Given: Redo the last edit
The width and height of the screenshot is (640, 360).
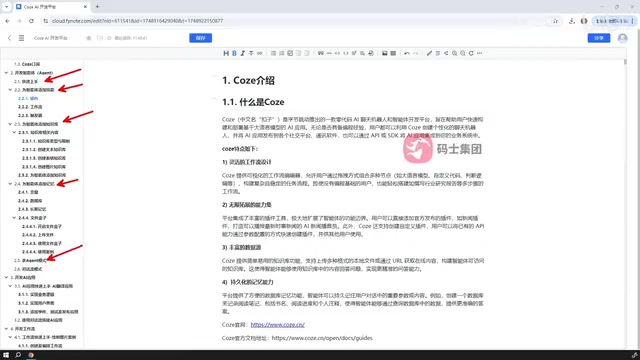Looking at the screenshot, I should pyautogui.click(x=416, y=53).
